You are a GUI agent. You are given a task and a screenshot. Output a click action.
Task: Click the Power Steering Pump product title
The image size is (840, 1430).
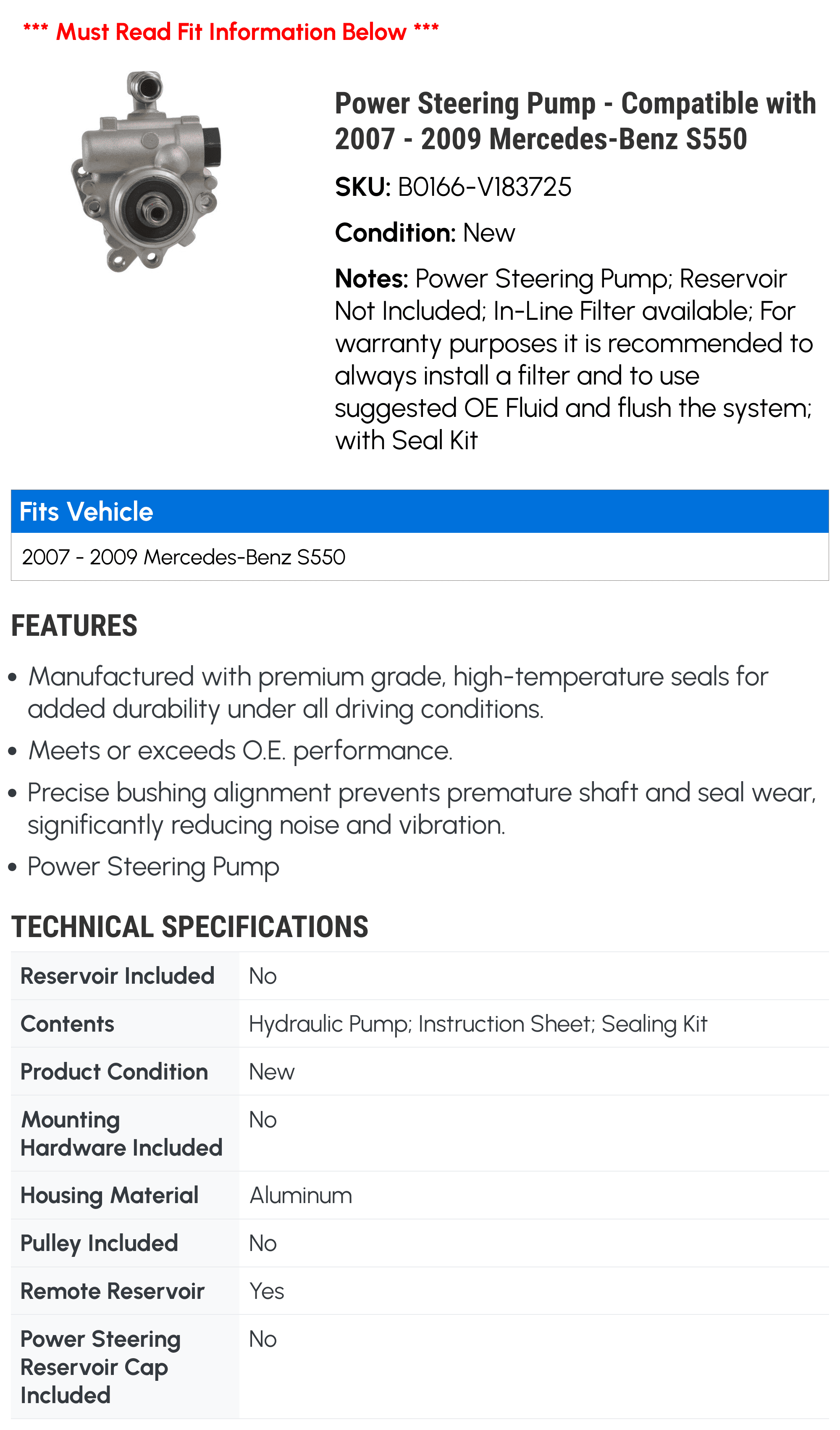575,121
